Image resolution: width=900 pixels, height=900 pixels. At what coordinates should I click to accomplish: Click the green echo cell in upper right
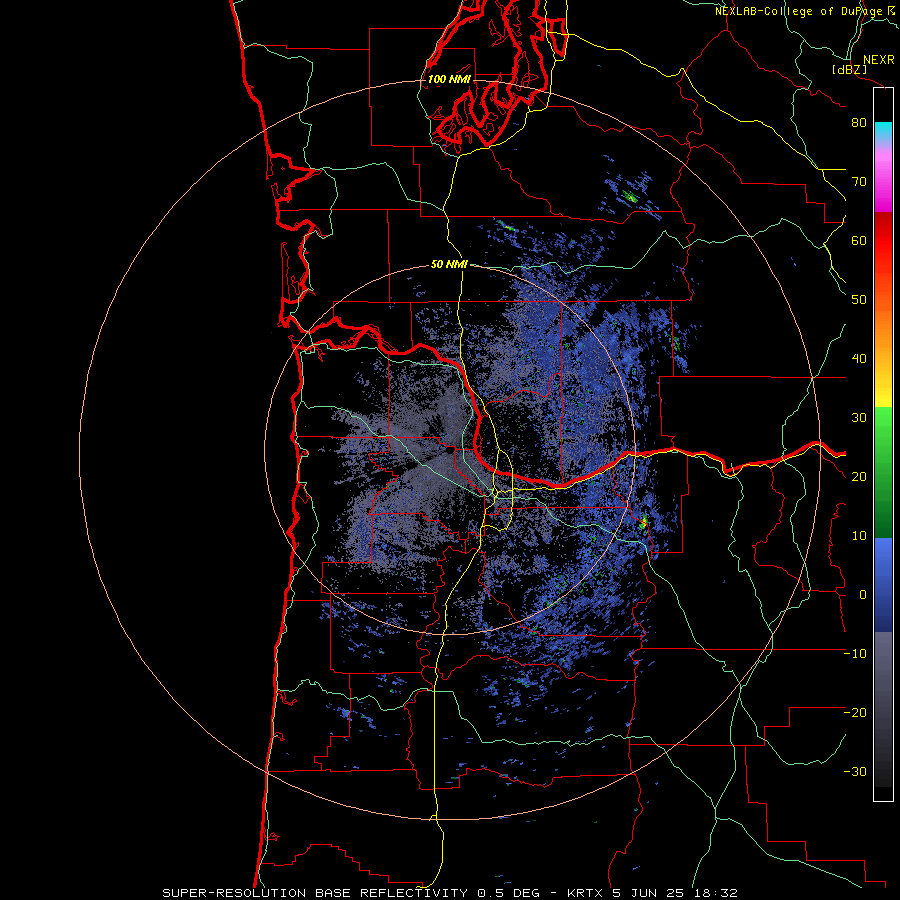[x=631, y=197]
